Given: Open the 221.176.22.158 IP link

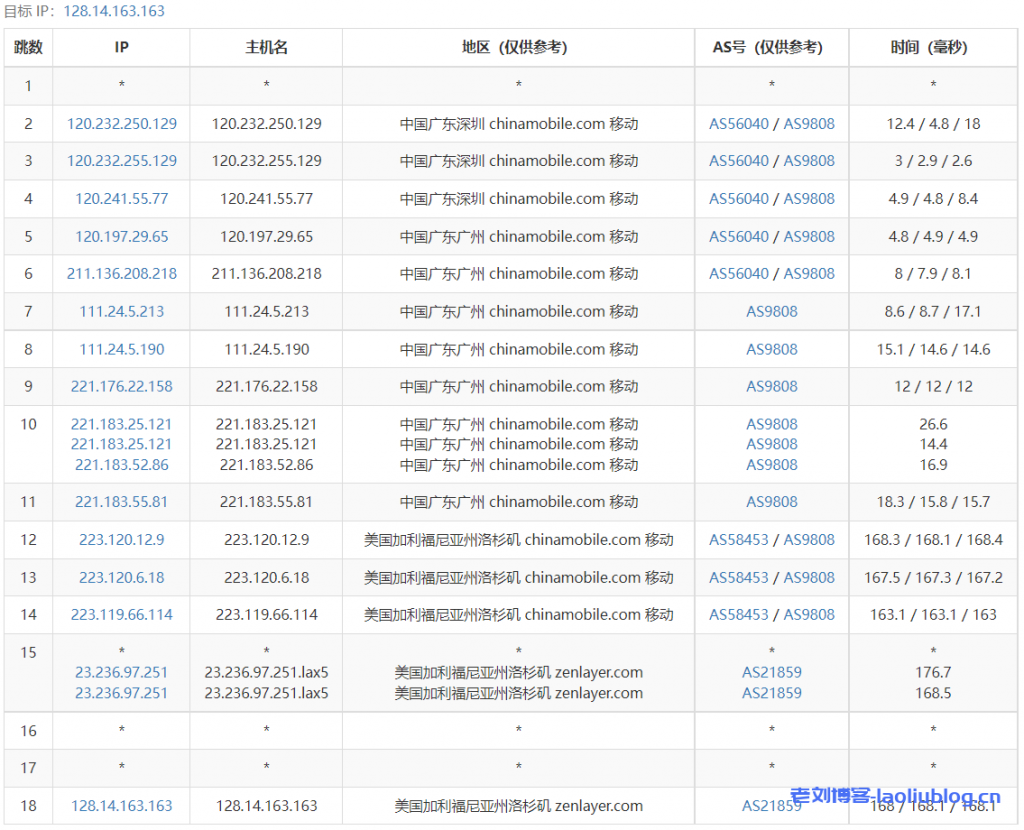Looking at the screenshot, I should [x=122, y=387].
